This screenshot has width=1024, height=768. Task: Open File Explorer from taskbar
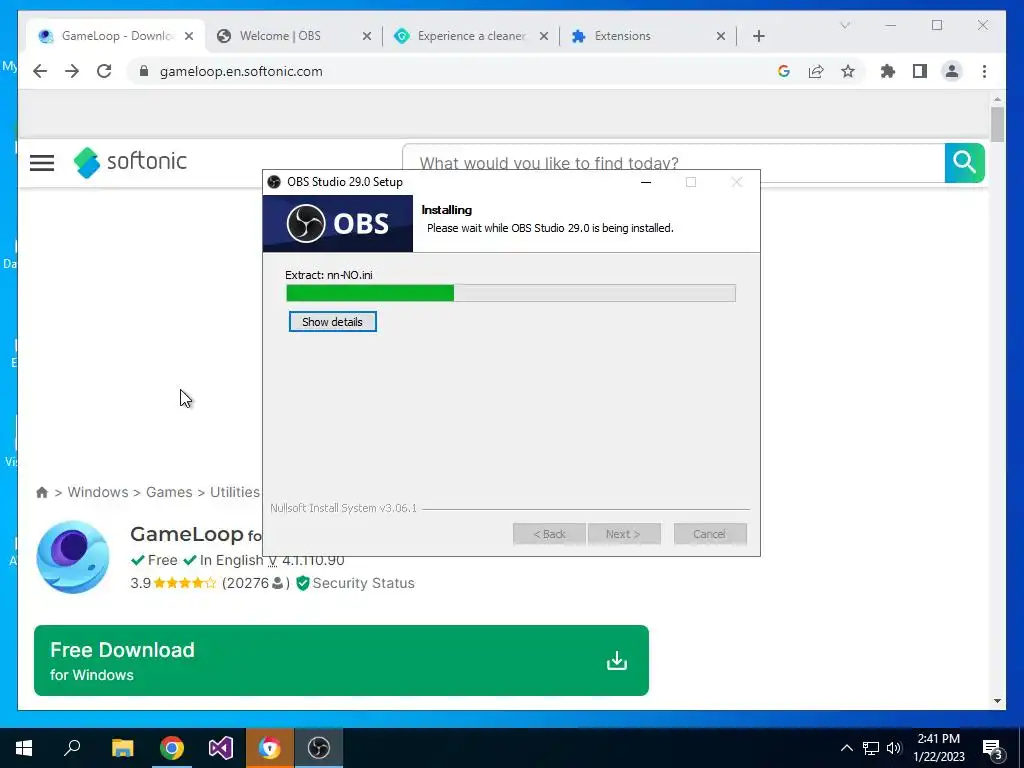click(x=122, y=748)
